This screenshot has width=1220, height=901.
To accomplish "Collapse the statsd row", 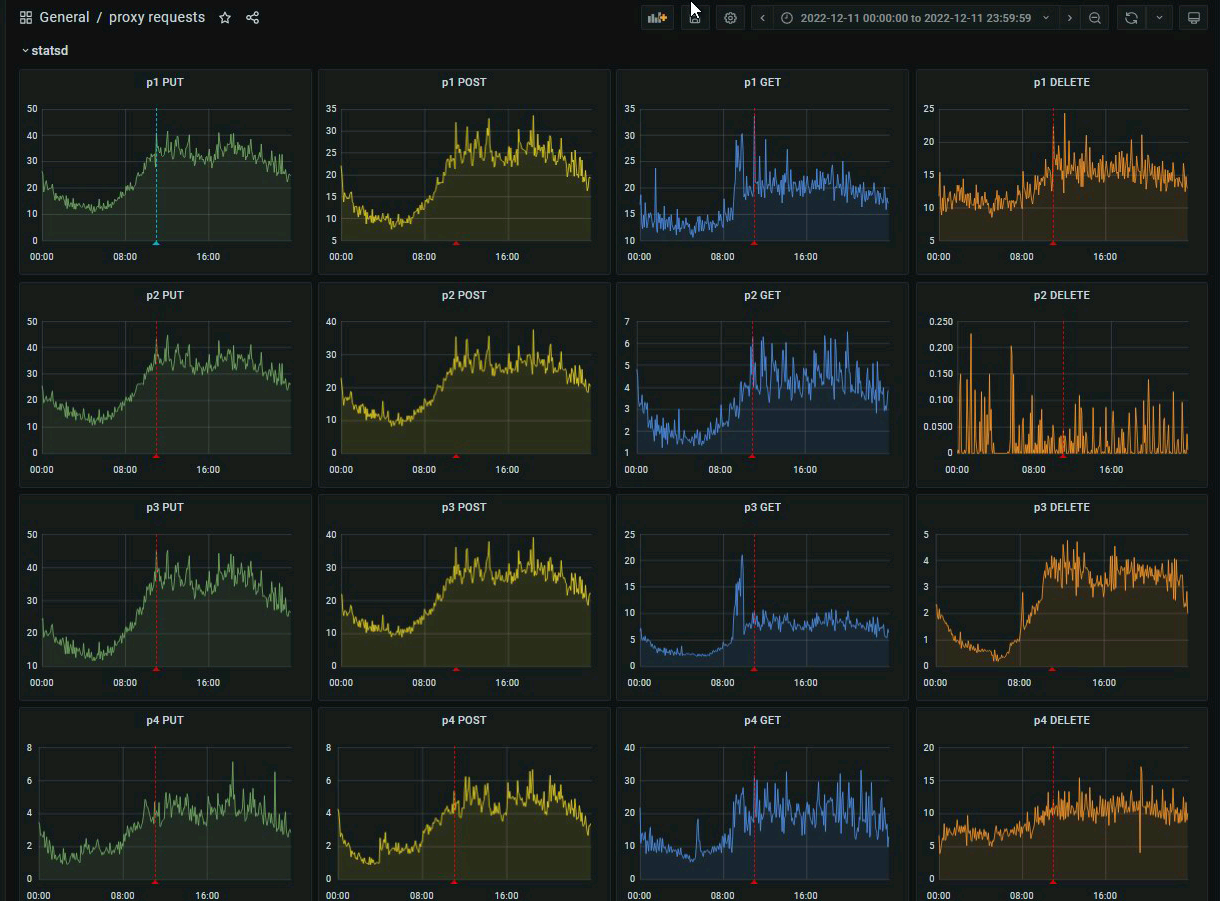I will coord(45,50).
